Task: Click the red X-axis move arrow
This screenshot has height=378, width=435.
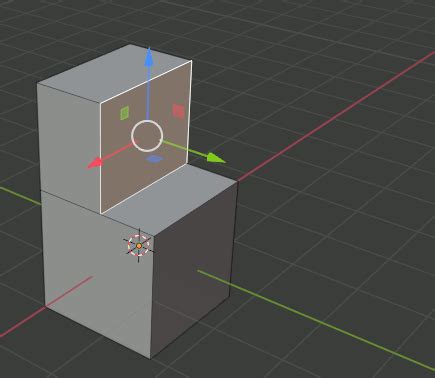Action: tap(95, 163)
